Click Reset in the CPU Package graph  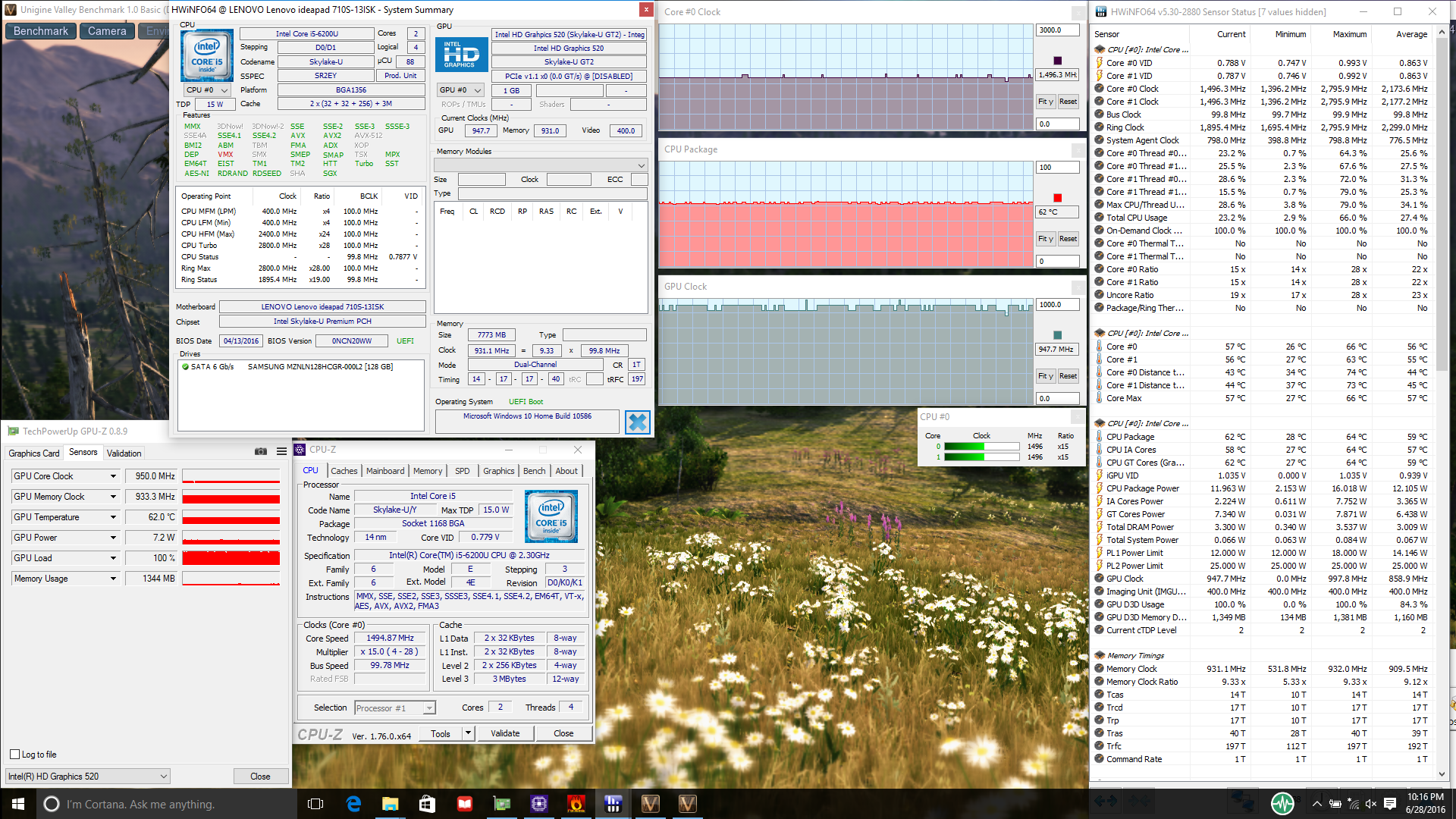click(1068, 239)
